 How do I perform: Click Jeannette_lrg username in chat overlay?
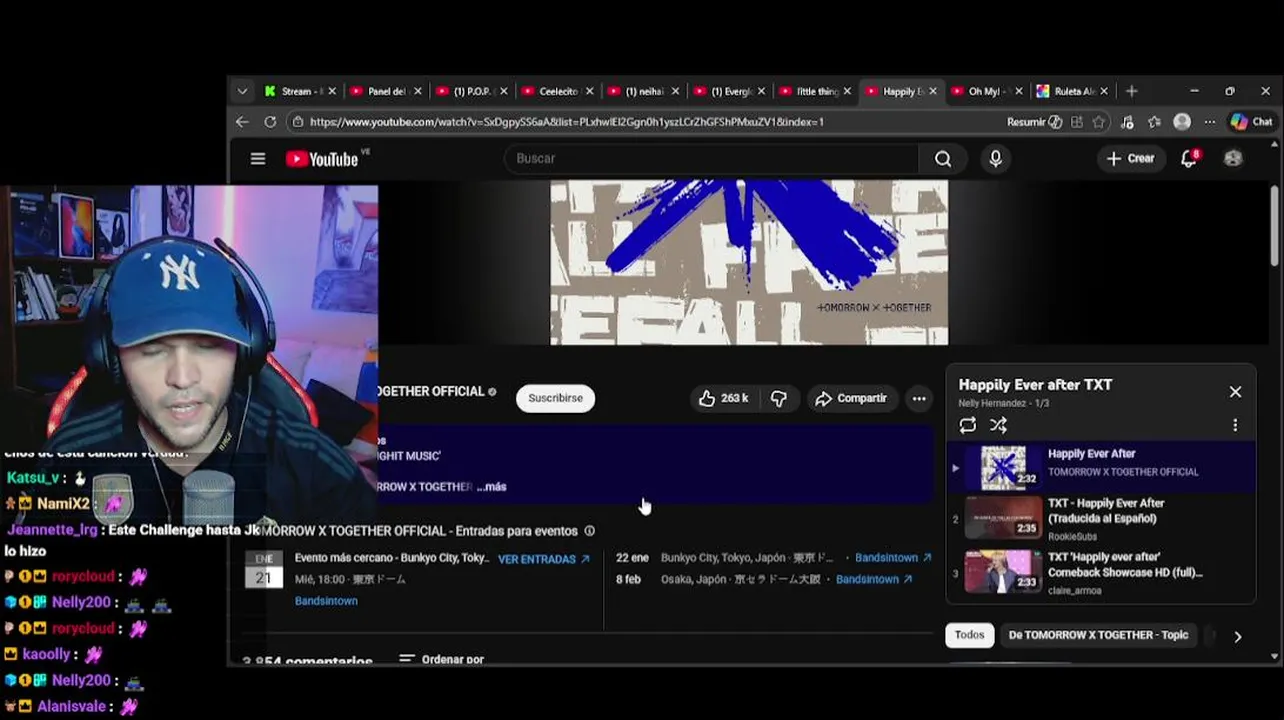[x=53, y=530]
